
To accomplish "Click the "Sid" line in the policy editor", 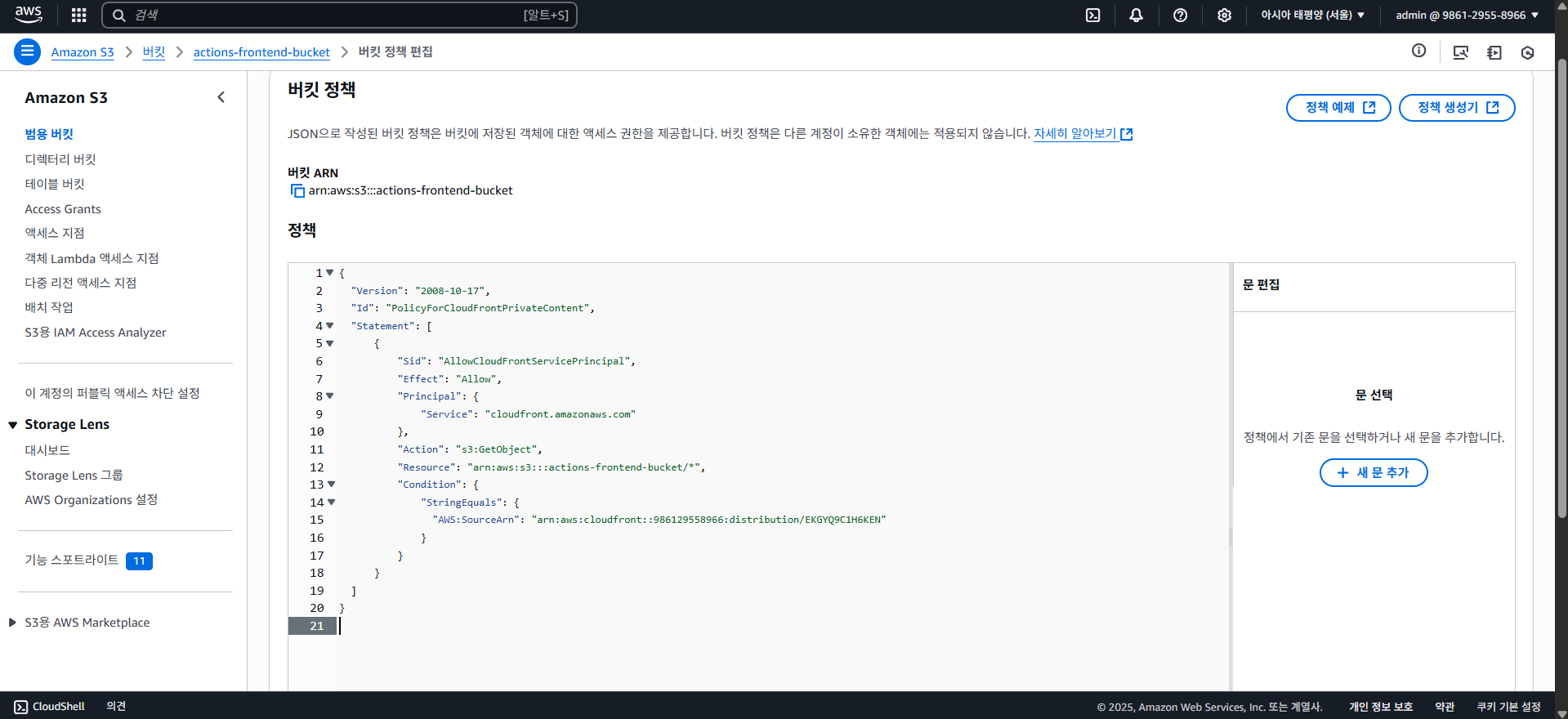I will click(516, 361).
